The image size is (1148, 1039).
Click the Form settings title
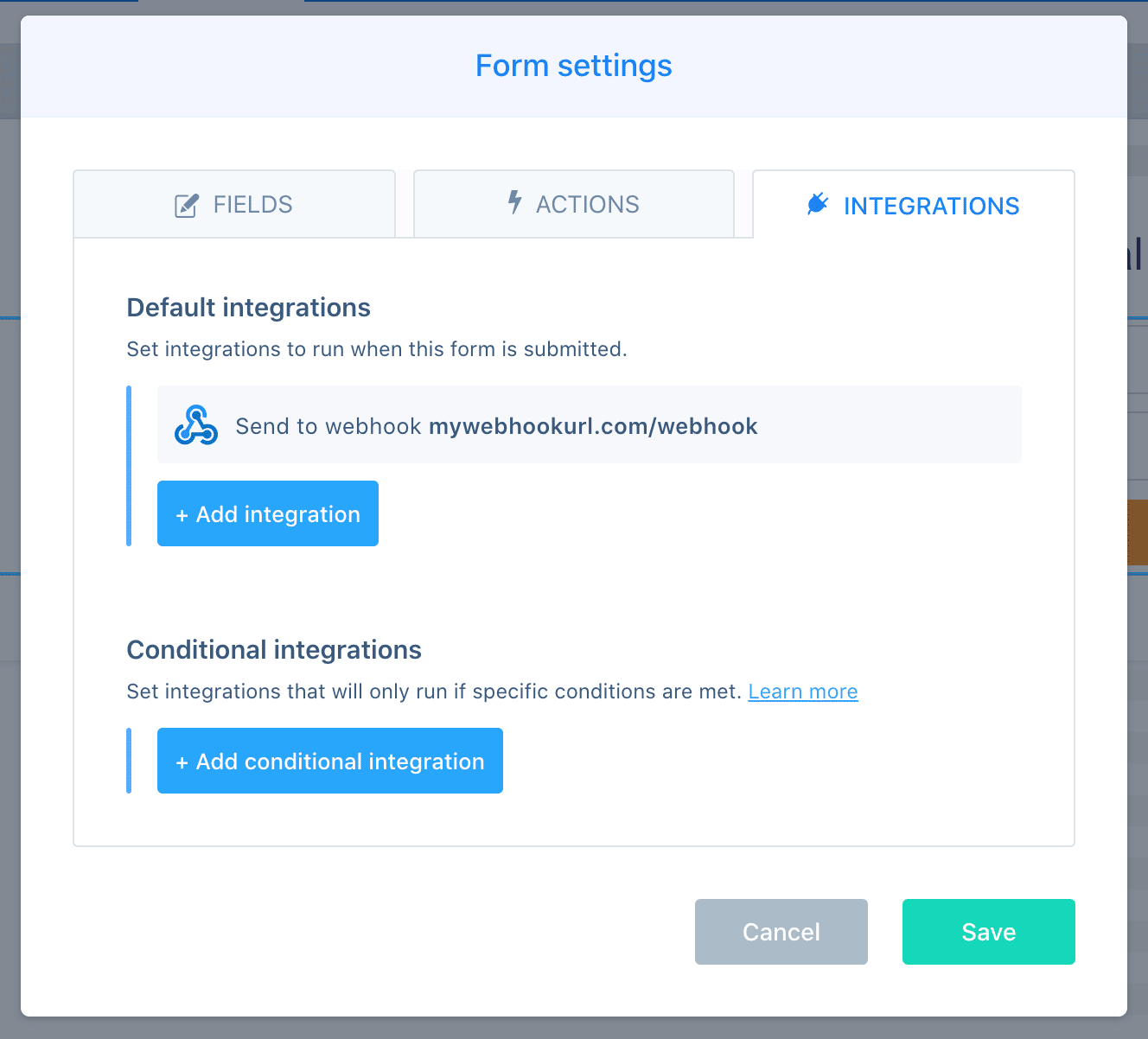tap(574, 66)
